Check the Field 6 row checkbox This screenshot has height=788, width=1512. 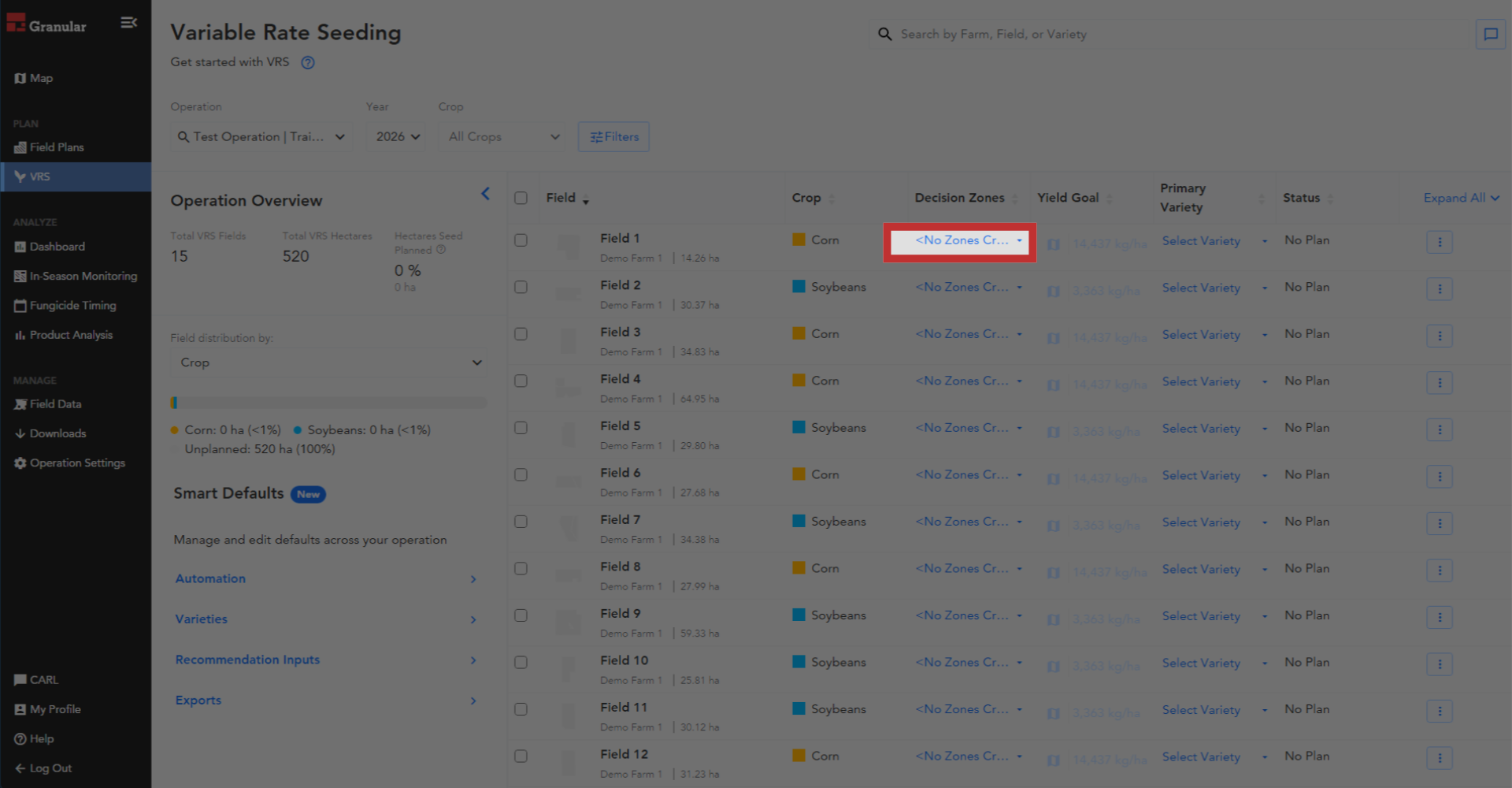coord(521,475)
